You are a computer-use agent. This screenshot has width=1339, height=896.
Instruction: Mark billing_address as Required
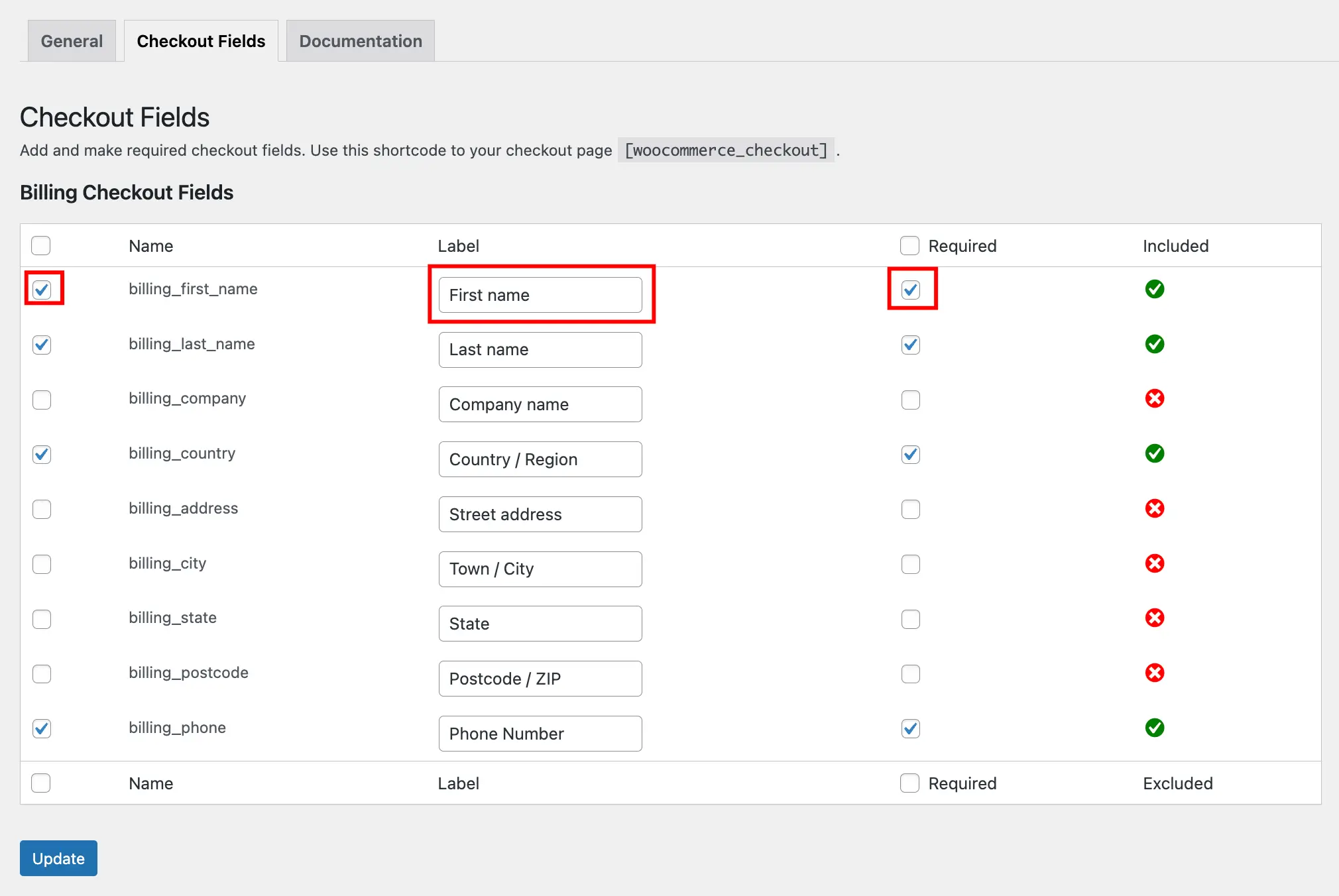[910, 509]
